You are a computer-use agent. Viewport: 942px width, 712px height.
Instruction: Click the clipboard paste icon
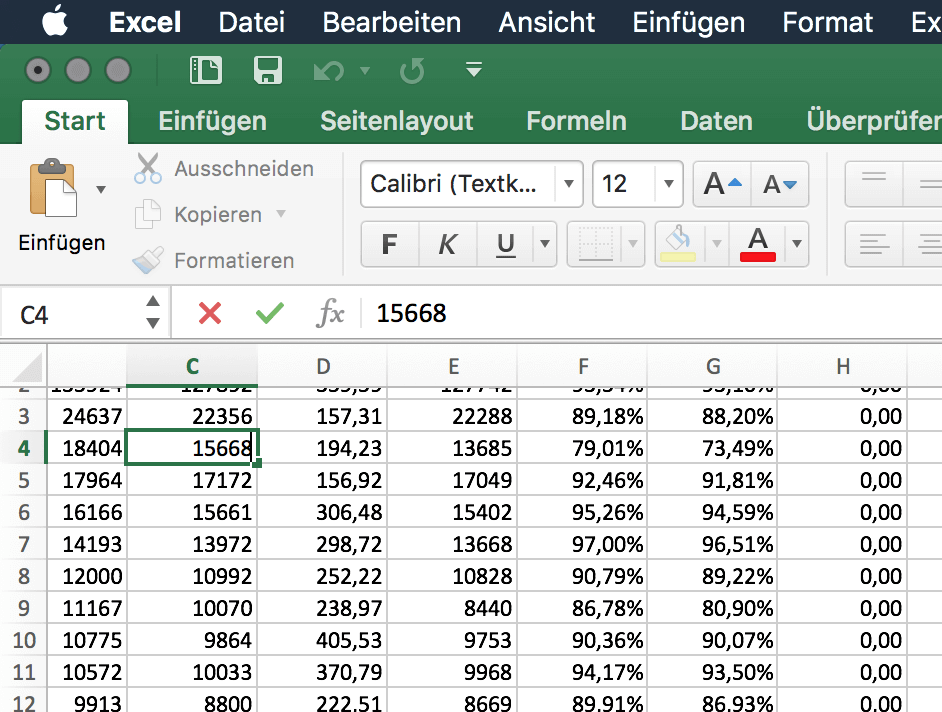pos(53,188)
